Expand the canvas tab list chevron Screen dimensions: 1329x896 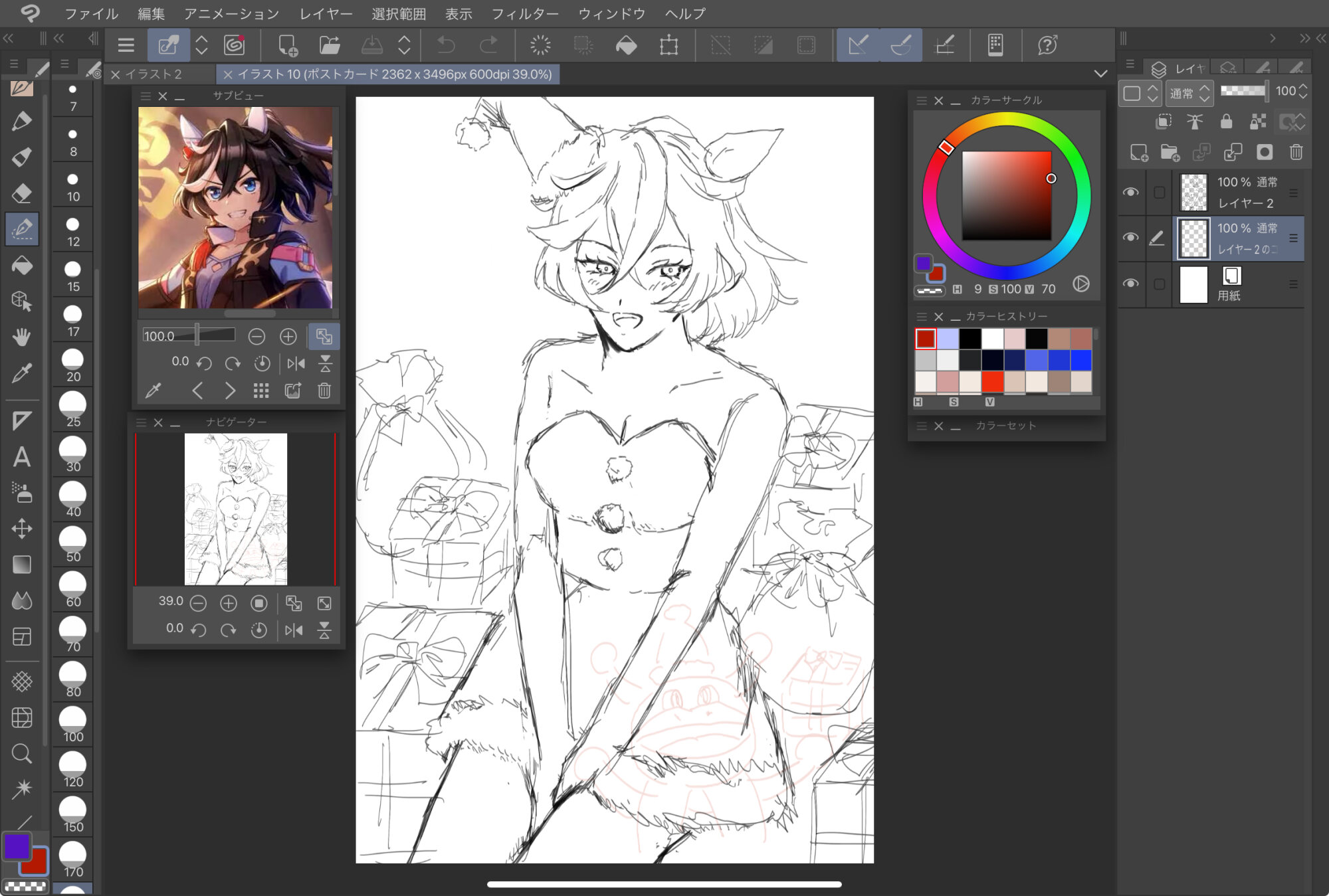point(1100,74)
